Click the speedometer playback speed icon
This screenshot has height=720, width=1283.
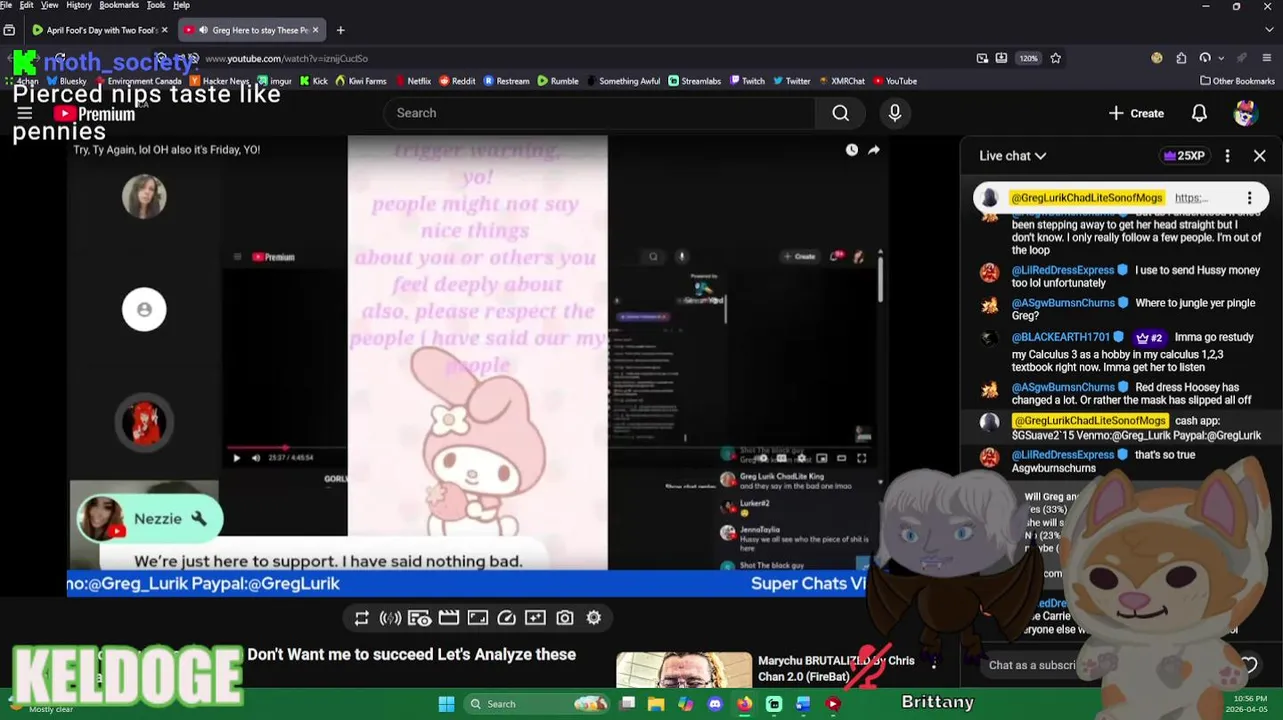507,618
